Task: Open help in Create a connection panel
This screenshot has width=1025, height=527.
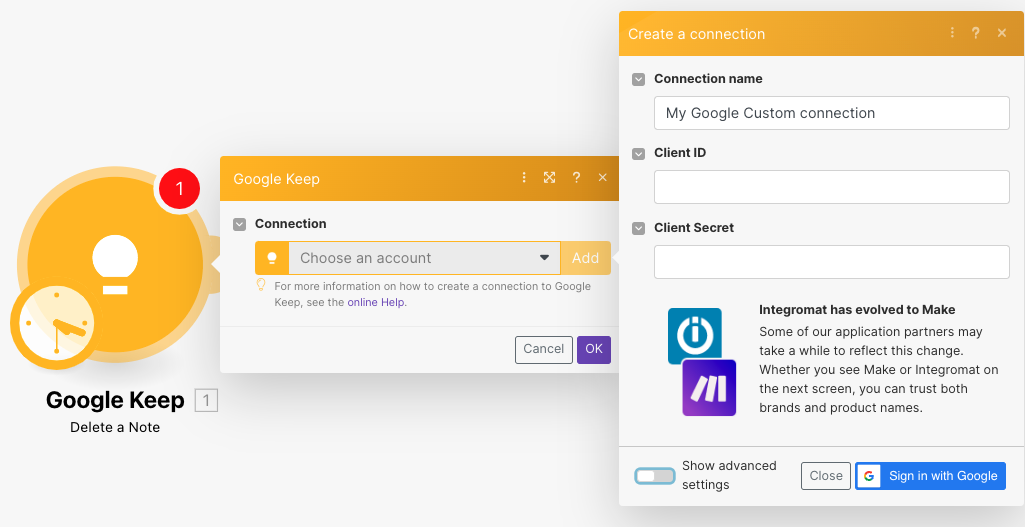Action: pyautogui.click(x=975, y=33)
